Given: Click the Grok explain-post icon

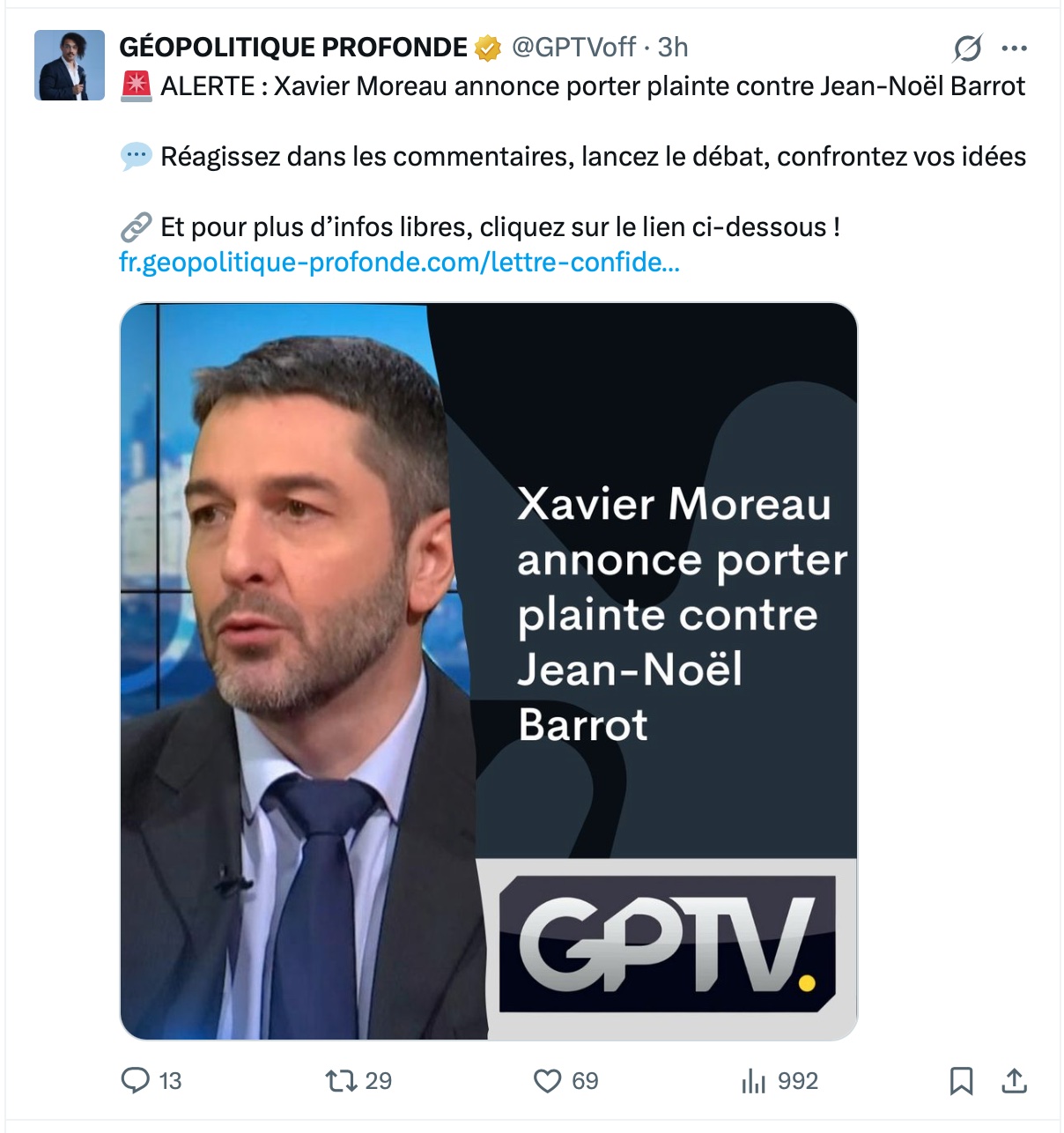Looking at the screenshot, I should click(967, 48).
